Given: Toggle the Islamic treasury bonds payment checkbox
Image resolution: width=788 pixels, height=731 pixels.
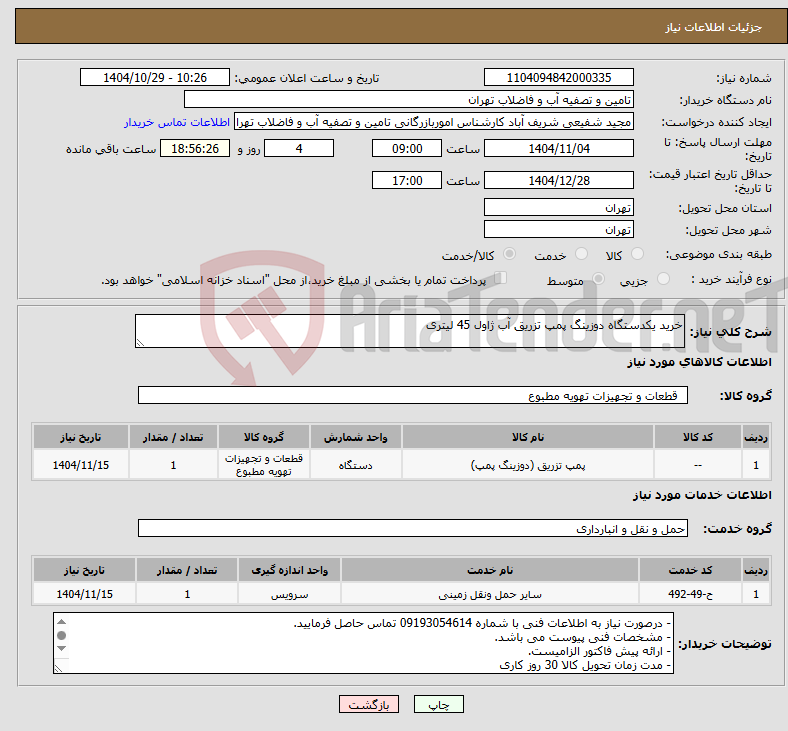Looking at the screenshot, I should pyautogui.click(x=501, y=277).
